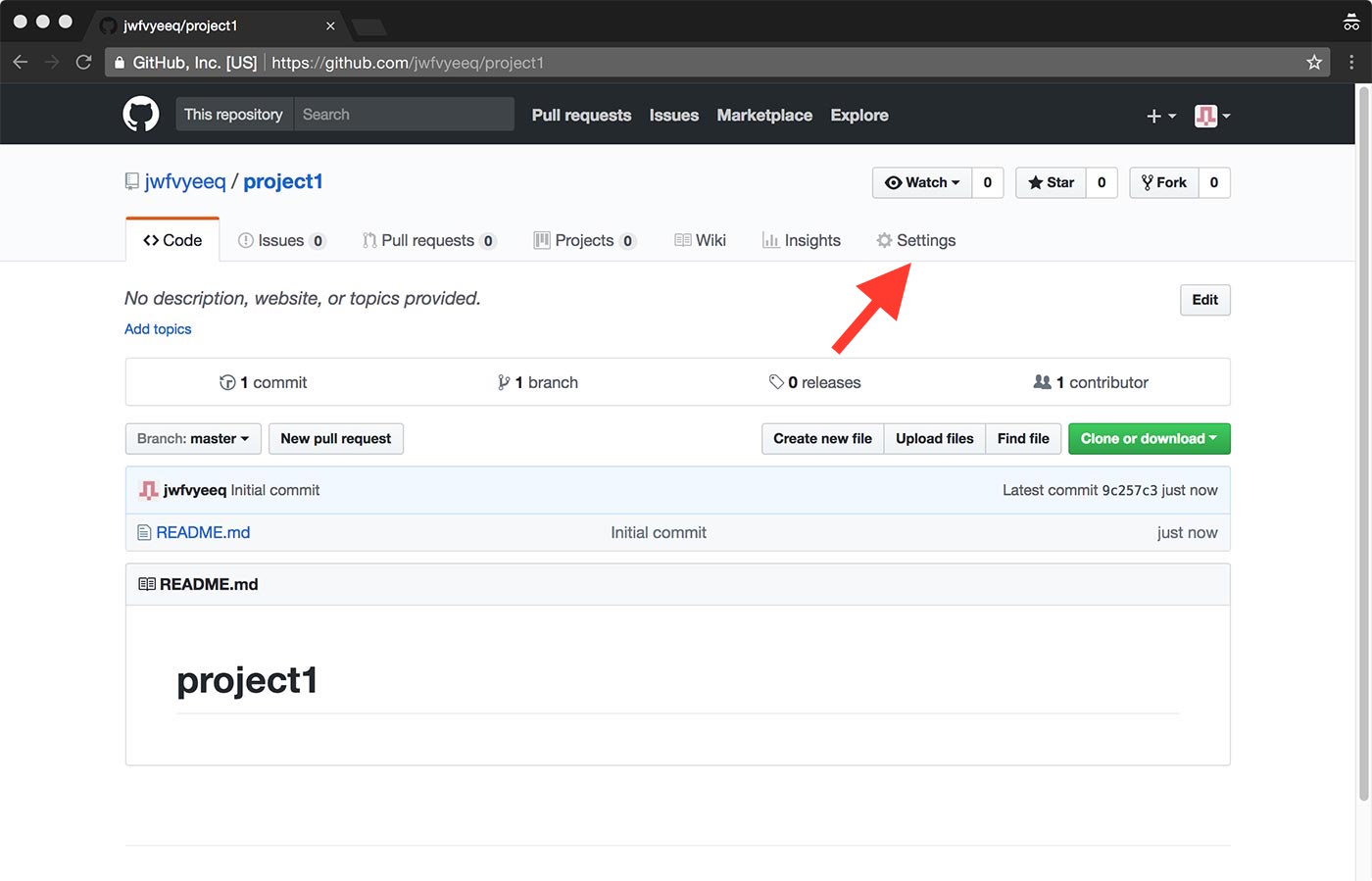The height and width of the screenshot is (881, 1372).
Task: Open the user avatar menu
Action: 1212,116
